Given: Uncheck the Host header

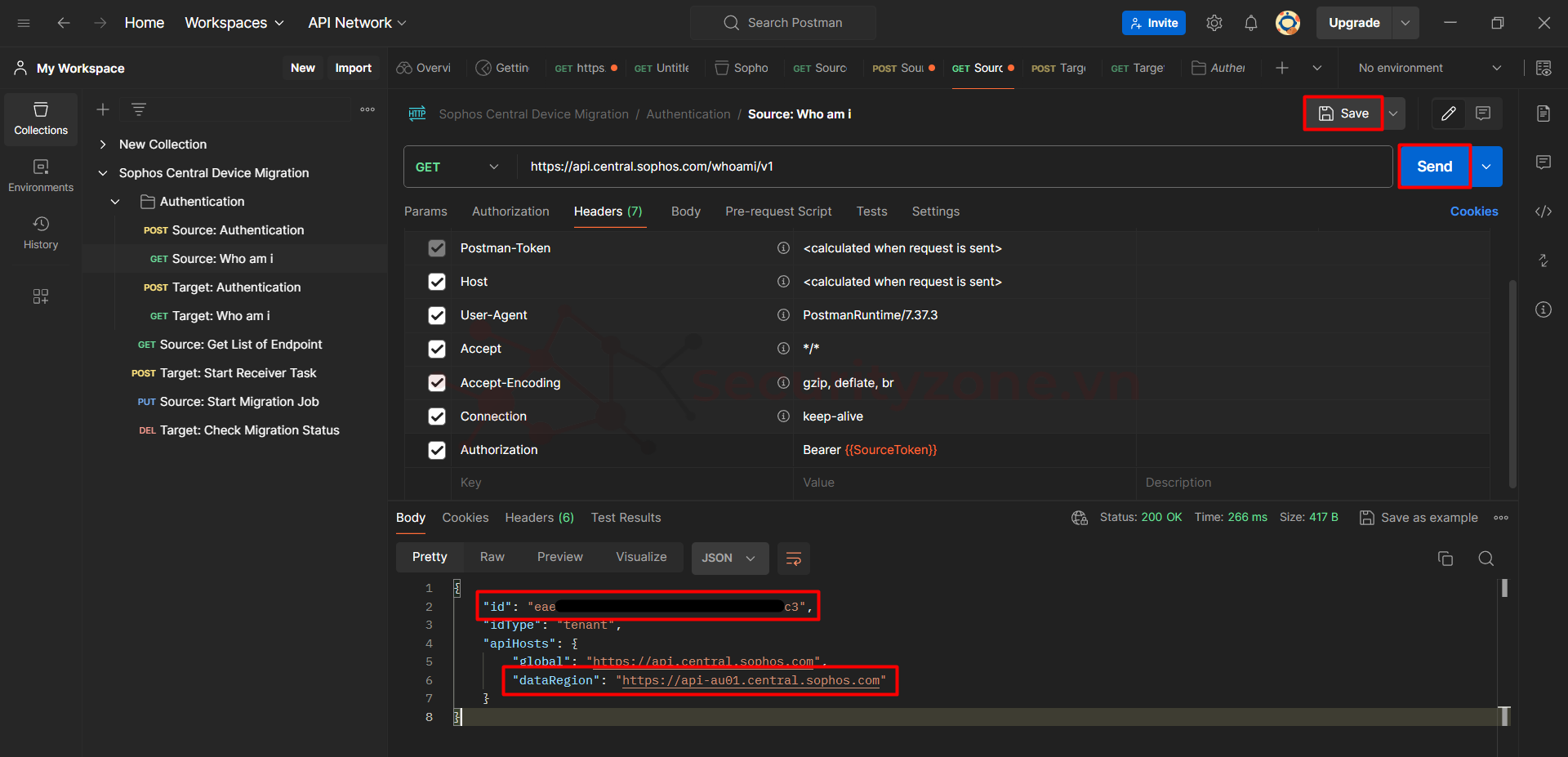Looking at the screenshot, I should 437,282.
